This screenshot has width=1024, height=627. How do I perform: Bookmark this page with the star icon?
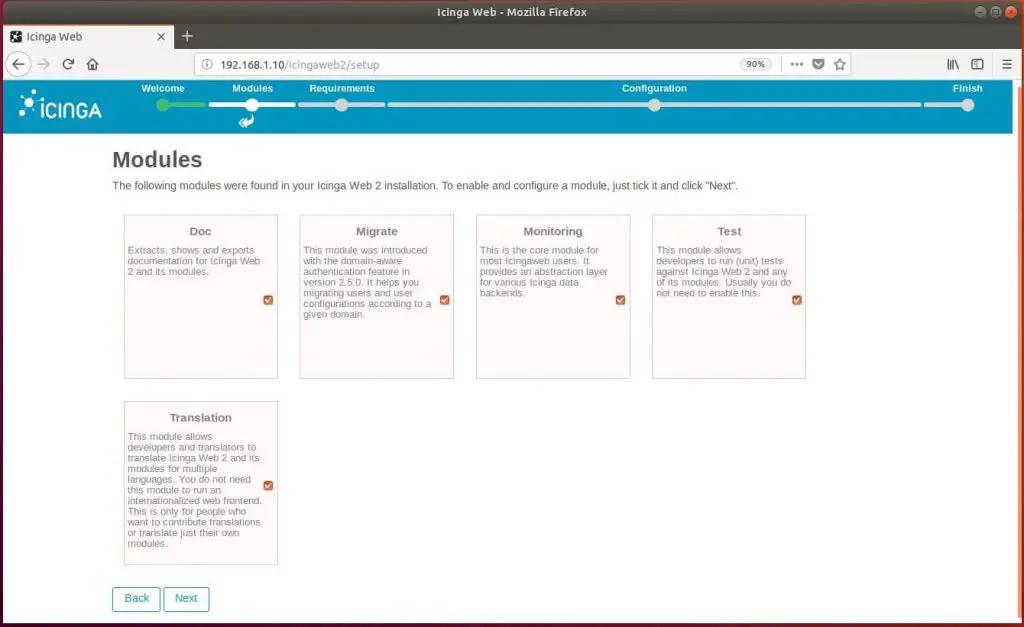pos(840,64)
